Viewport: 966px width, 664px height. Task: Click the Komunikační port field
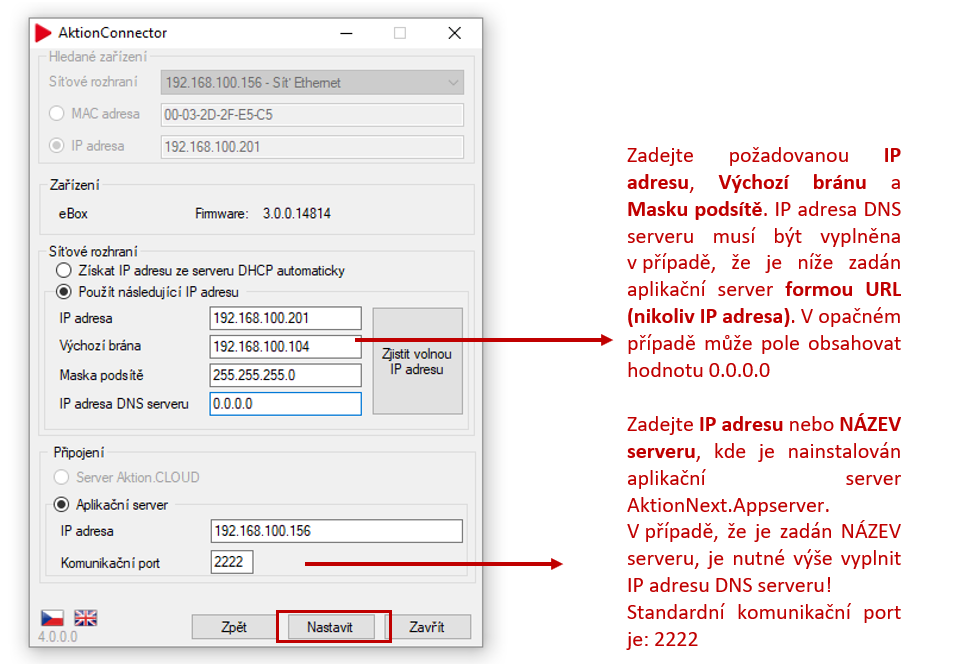[232, 562]
